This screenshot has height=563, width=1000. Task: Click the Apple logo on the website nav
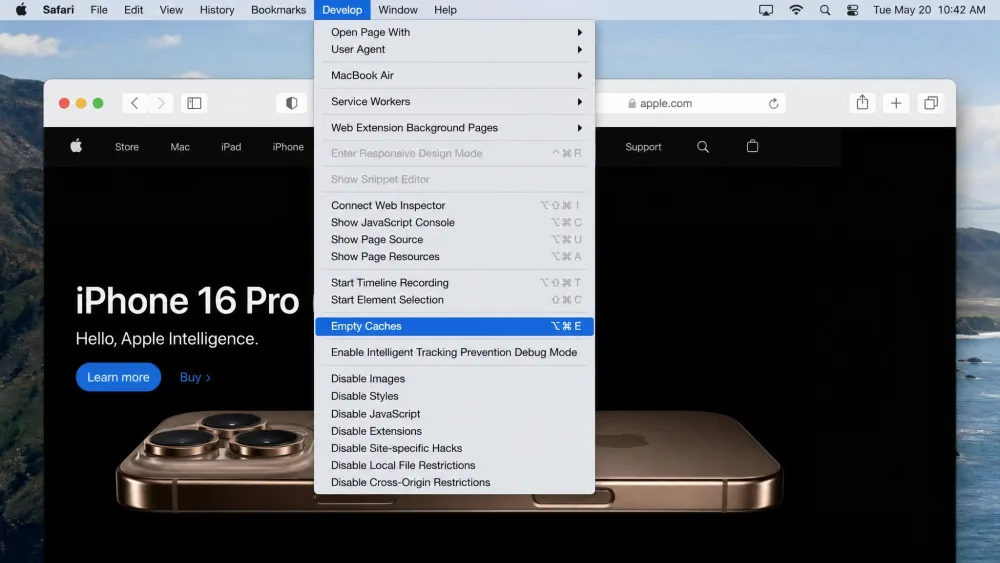tap(76, 147)
